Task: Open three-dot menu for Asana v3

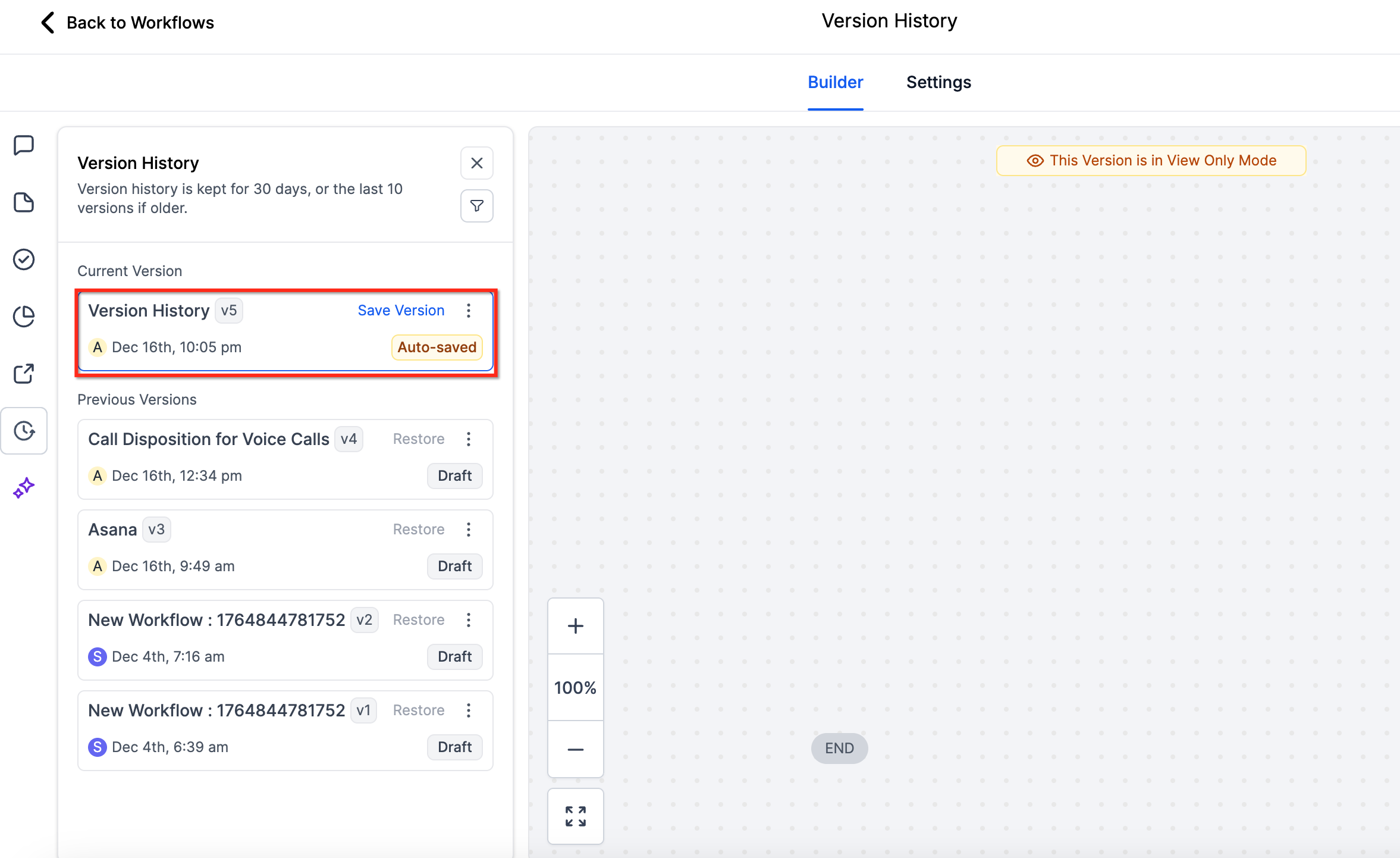Action: [469, 530]
